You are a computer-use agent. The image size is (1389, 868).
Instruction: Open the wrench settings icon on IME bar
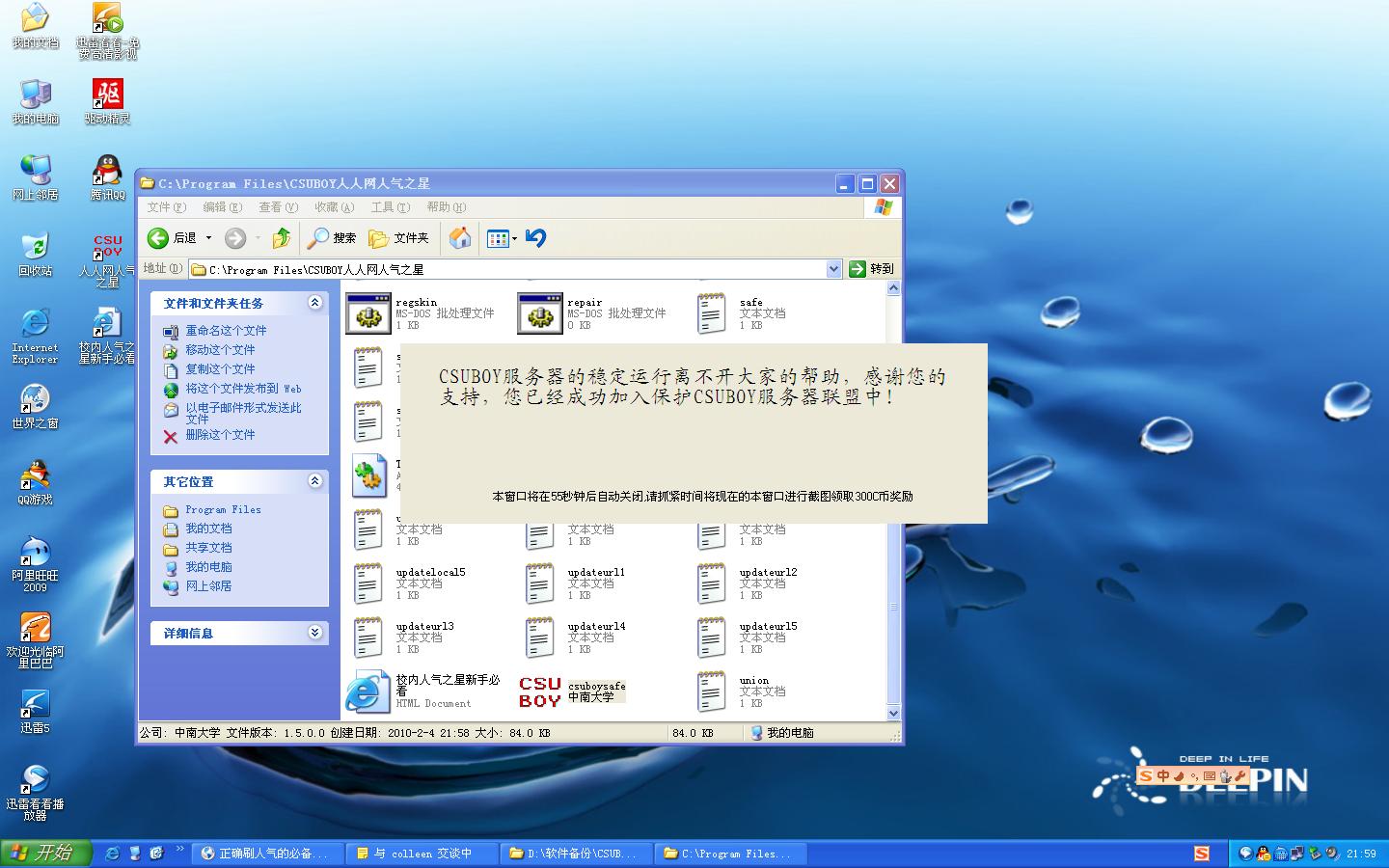pos(1240,775)
